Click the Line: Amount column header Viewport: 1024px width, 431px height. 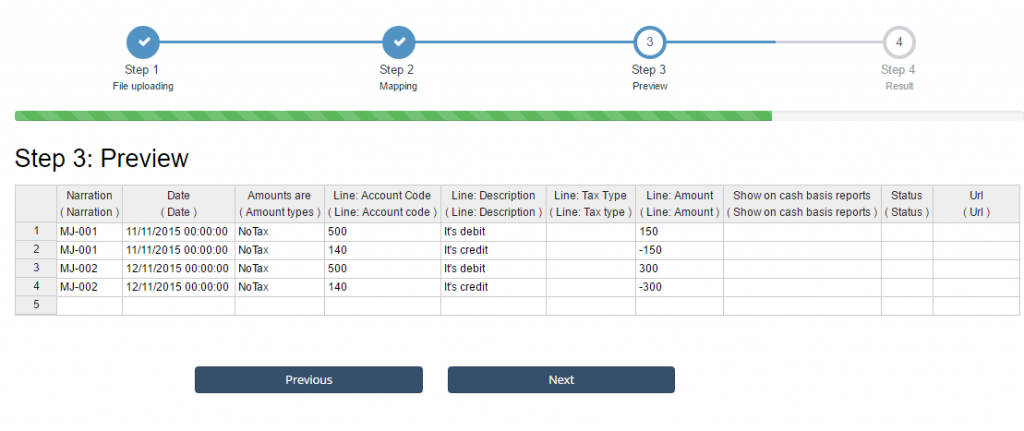click(679, 204)
